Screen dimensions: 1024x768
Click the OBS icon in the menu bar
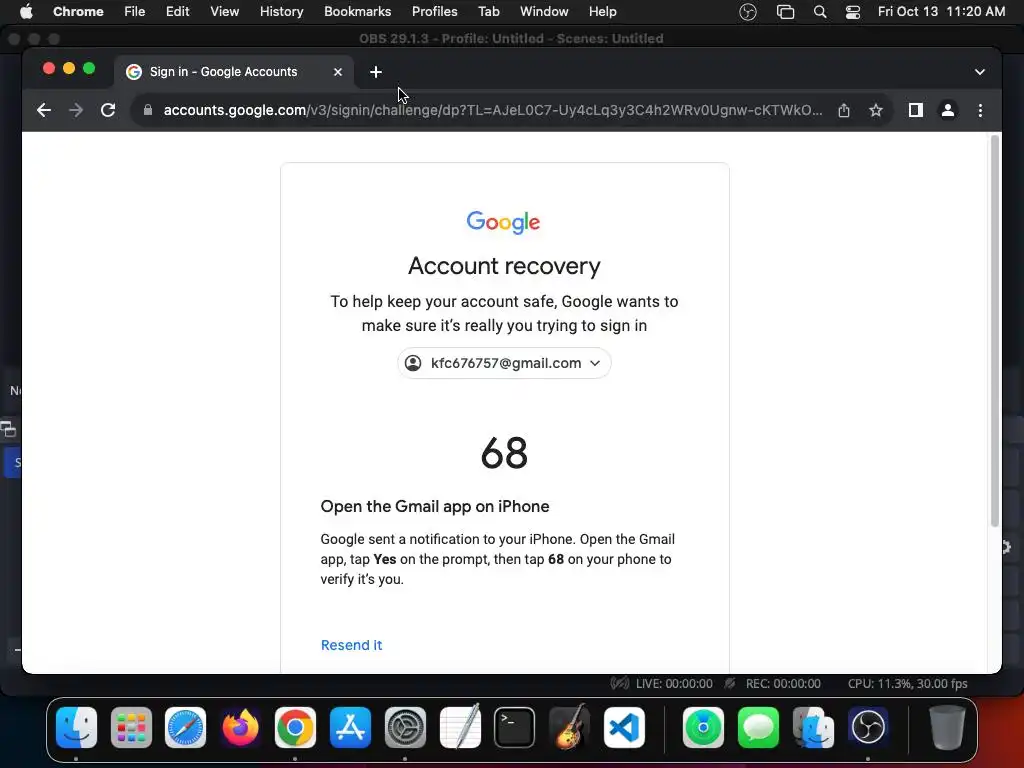tap(748, 12)
